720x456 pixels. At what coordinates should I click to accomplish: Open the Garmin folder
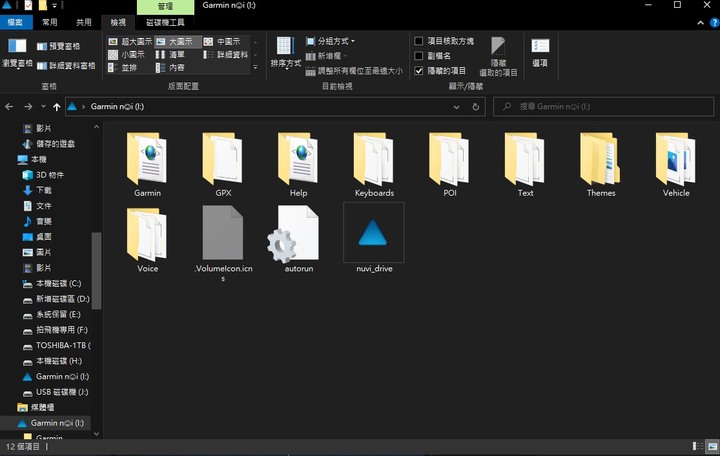point(147,164)
